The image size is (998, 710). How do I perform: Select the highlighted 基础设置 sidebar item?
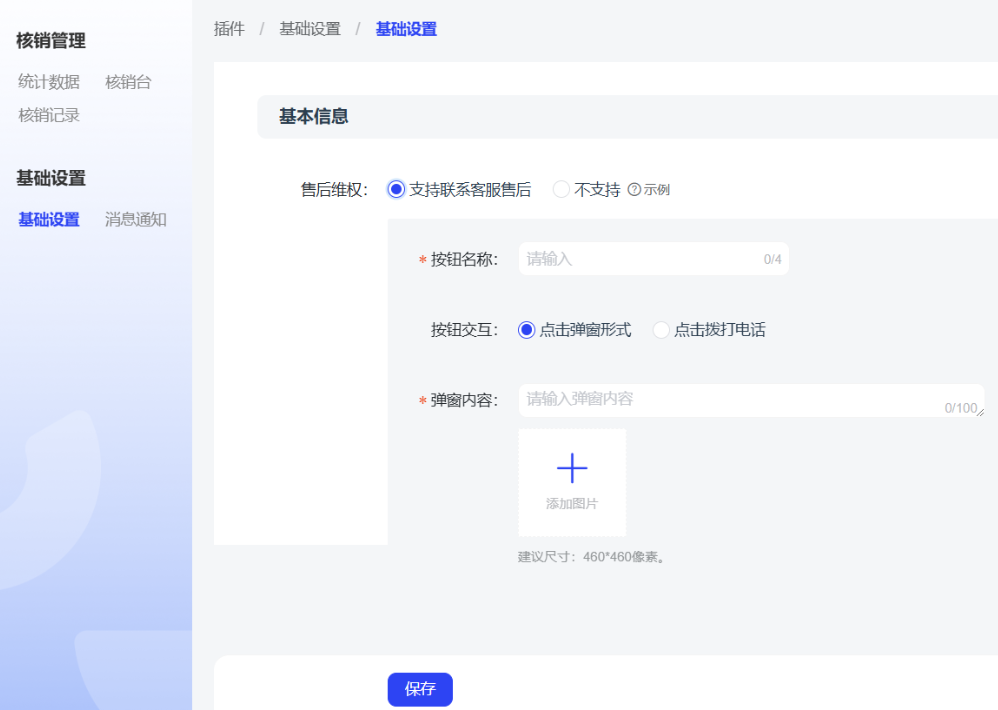coord(49,220)
